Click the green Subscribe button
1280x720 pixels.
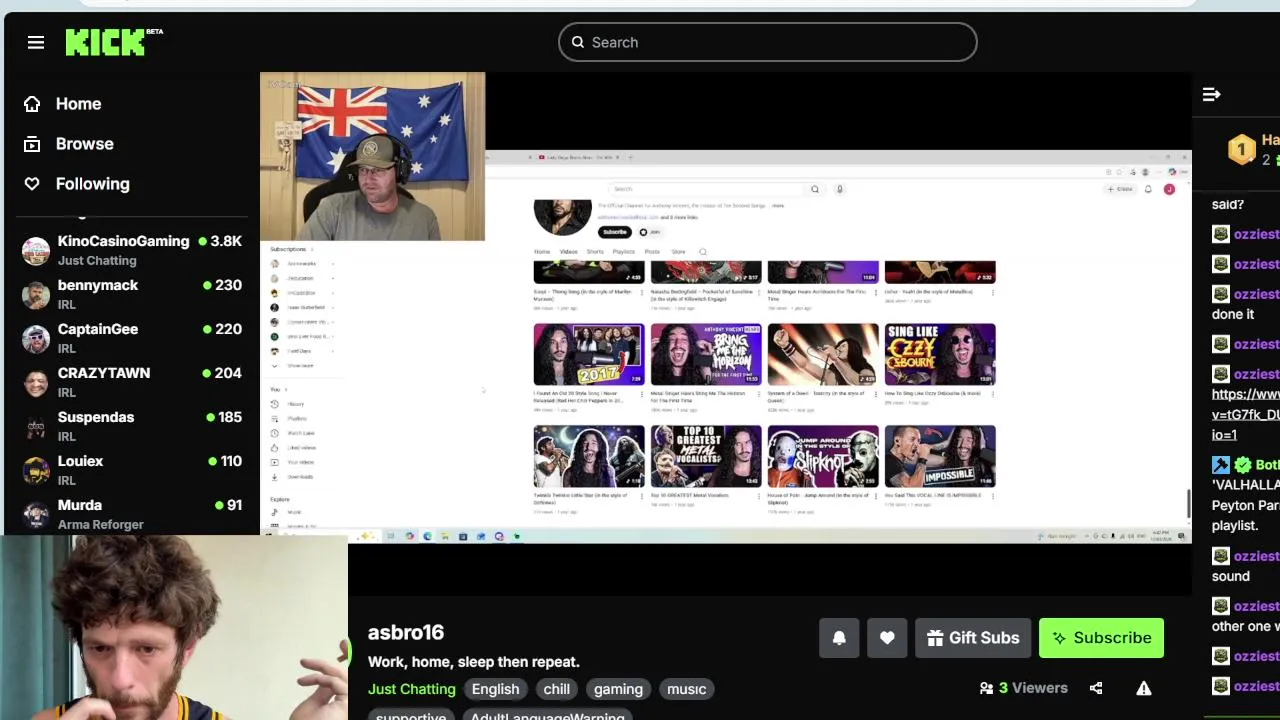(1101, 638)
